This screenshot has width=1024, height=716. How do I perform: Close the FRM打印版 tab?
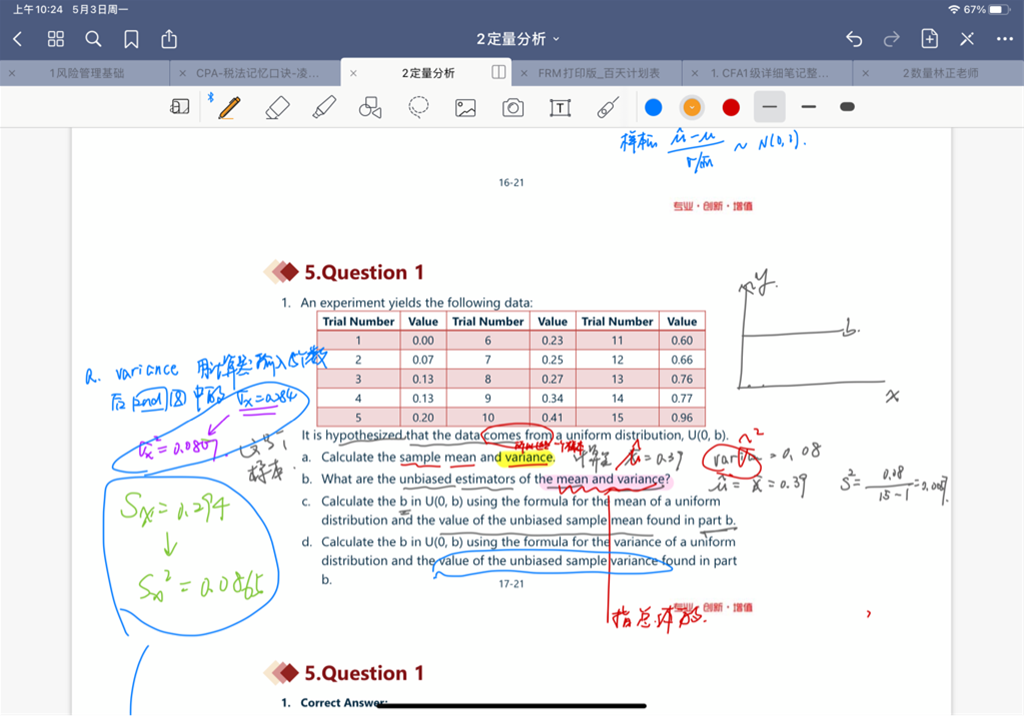pyautogui.click(x=524, y=73)
